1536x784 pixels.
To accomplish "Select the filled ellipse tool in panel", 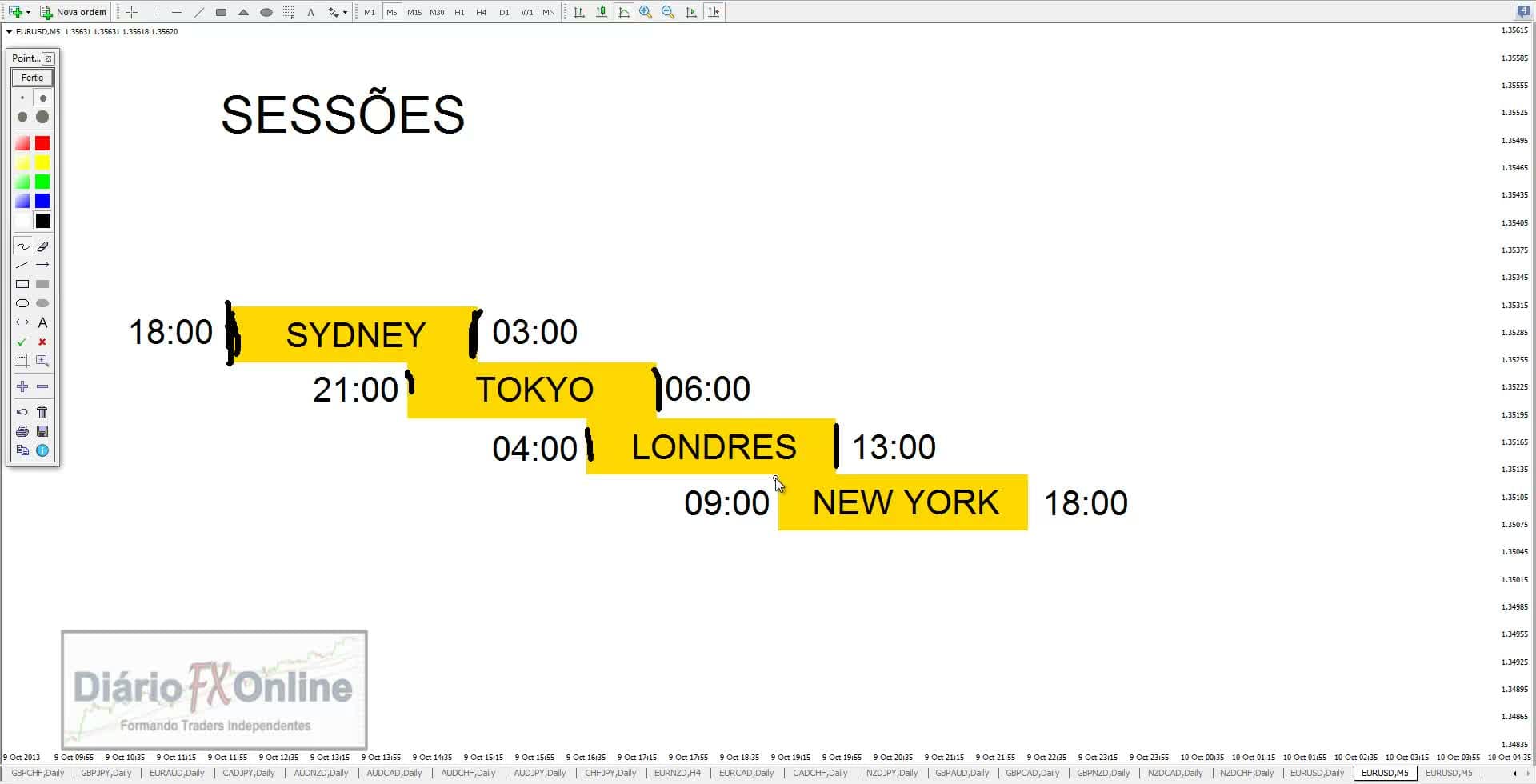I will tap(42, 303).
